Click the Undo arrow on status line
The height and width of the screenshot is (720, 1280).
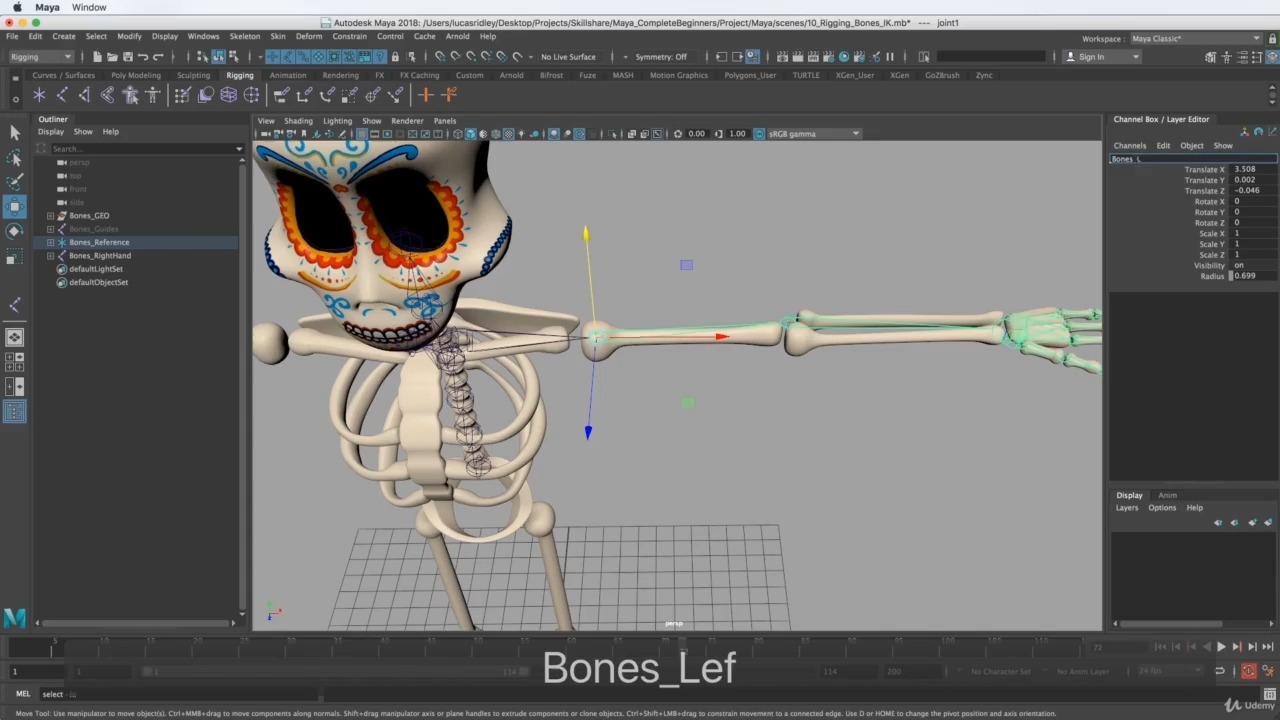coord(143,57)
